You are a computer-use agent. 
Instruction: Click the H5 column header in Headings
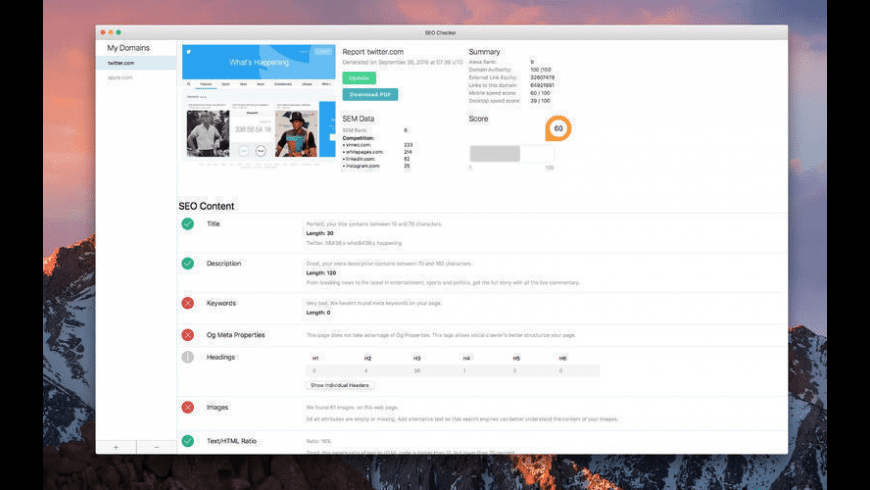(x=516, y=358)
